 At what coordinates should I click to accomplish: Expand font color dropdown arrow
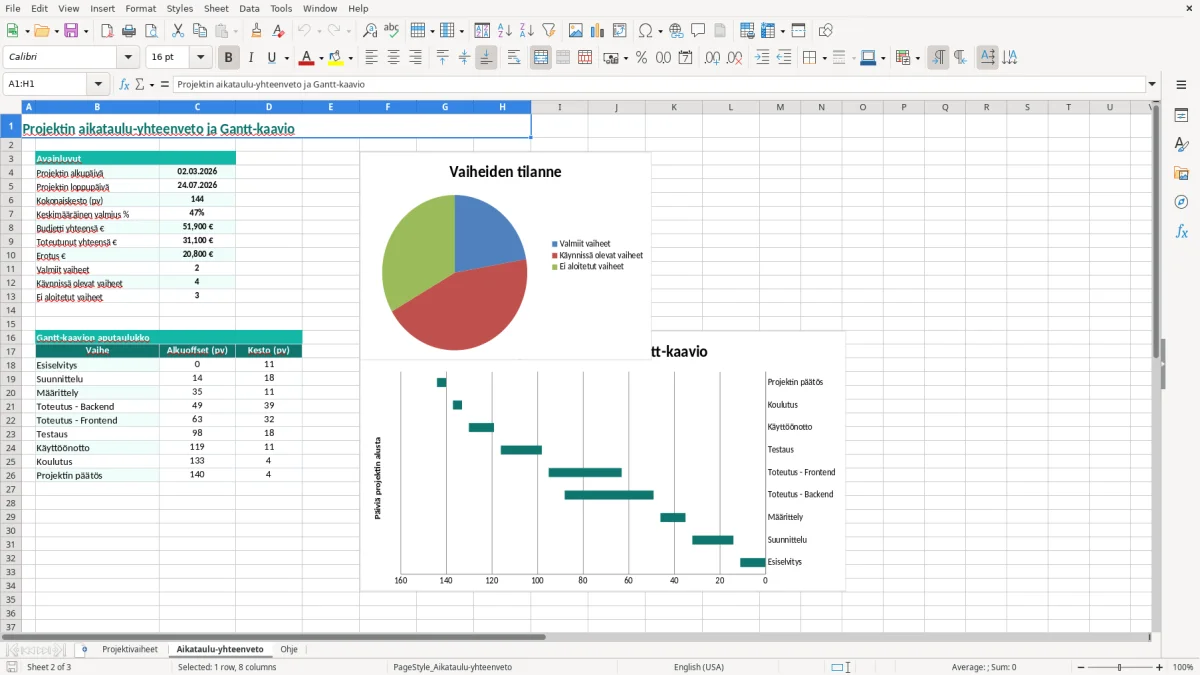[321, 58]
